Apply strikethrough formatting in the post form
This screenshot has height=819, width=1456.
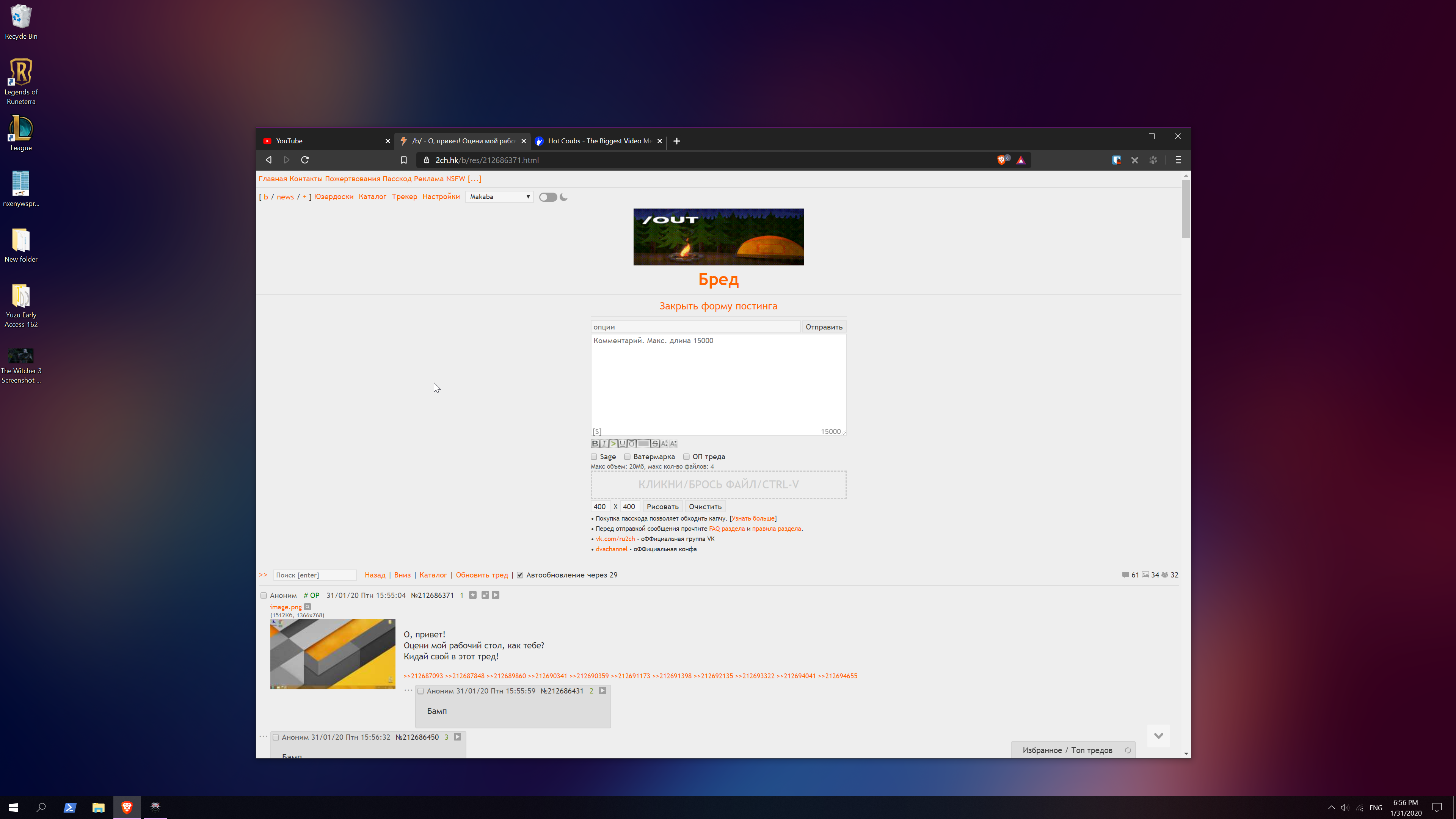(656, 444)
